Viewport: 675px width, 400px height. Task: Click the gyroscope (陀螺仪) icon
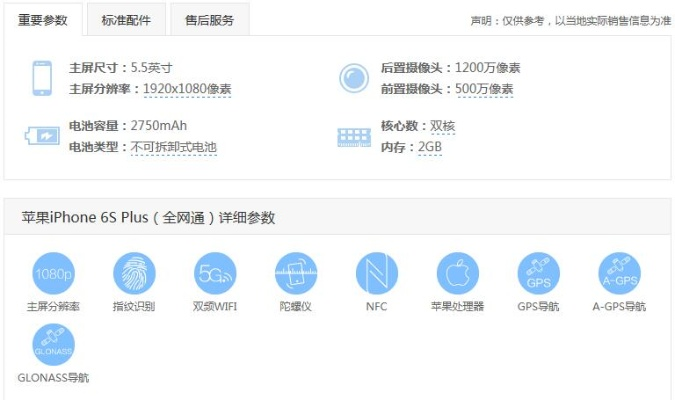point(296,273)
